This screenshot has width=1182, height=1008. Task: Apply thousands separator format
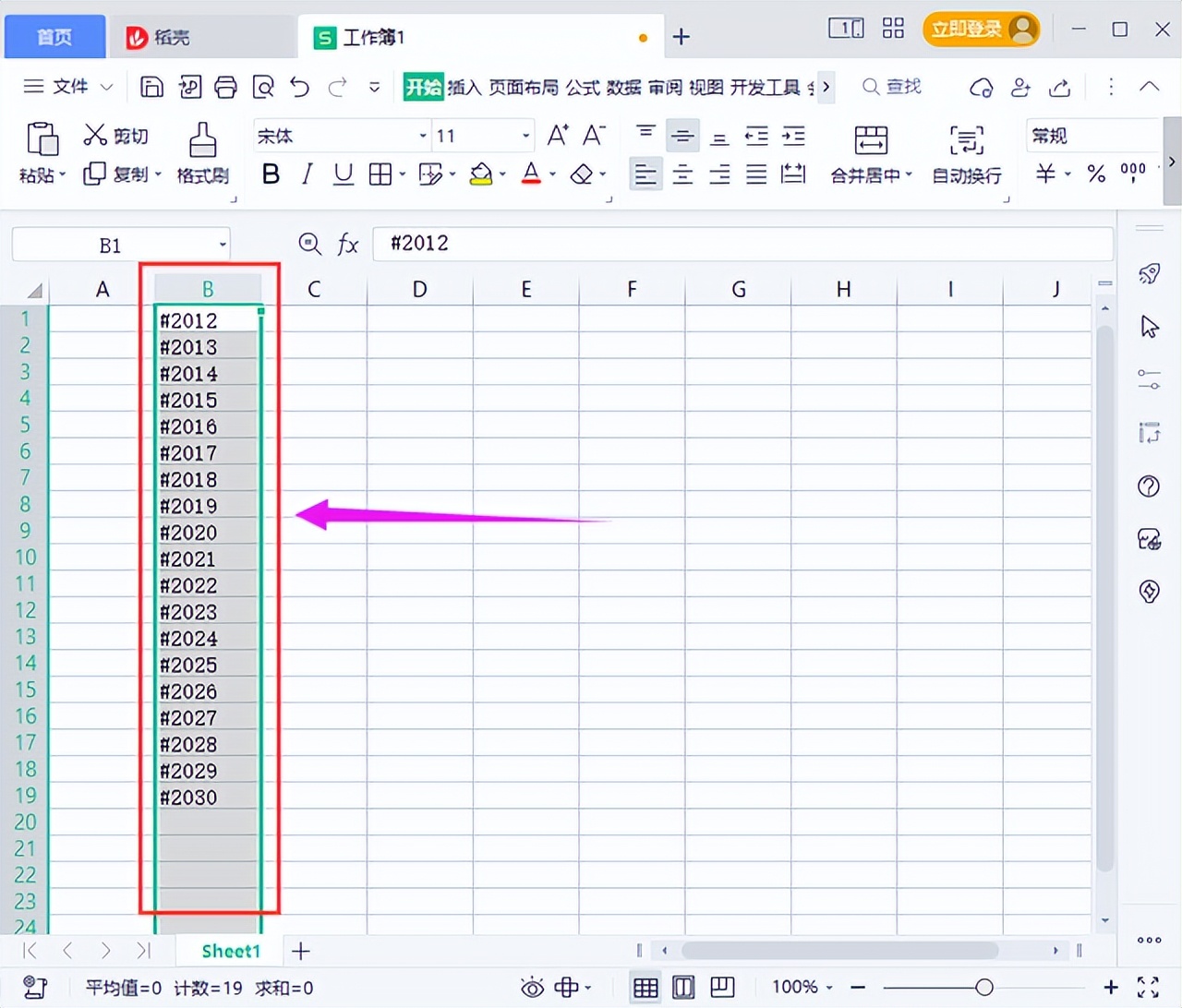click(1133, 172)
